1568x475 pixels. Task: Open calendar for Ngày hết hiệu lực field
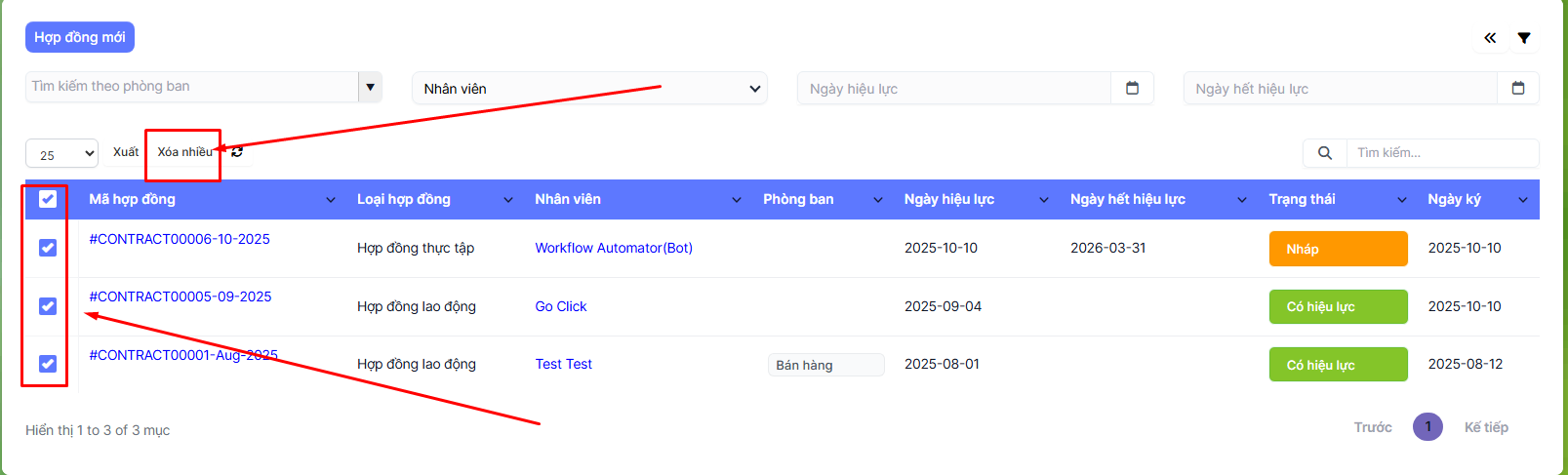pyautogui.click(x=1517, y=88)
